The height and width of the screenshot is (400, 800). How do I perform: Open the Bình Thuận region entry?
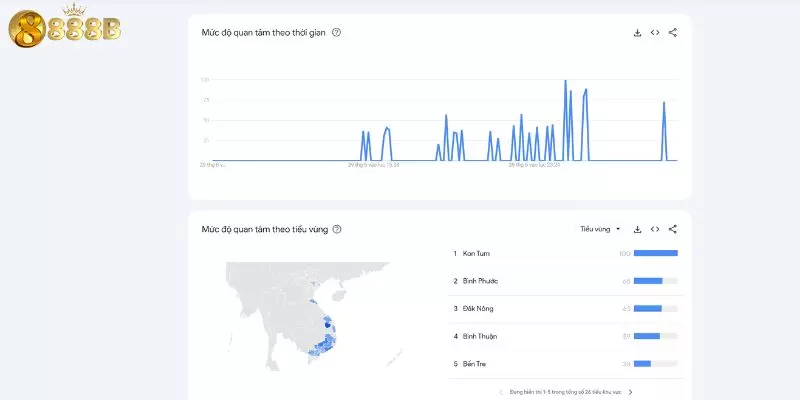point(480,336)
